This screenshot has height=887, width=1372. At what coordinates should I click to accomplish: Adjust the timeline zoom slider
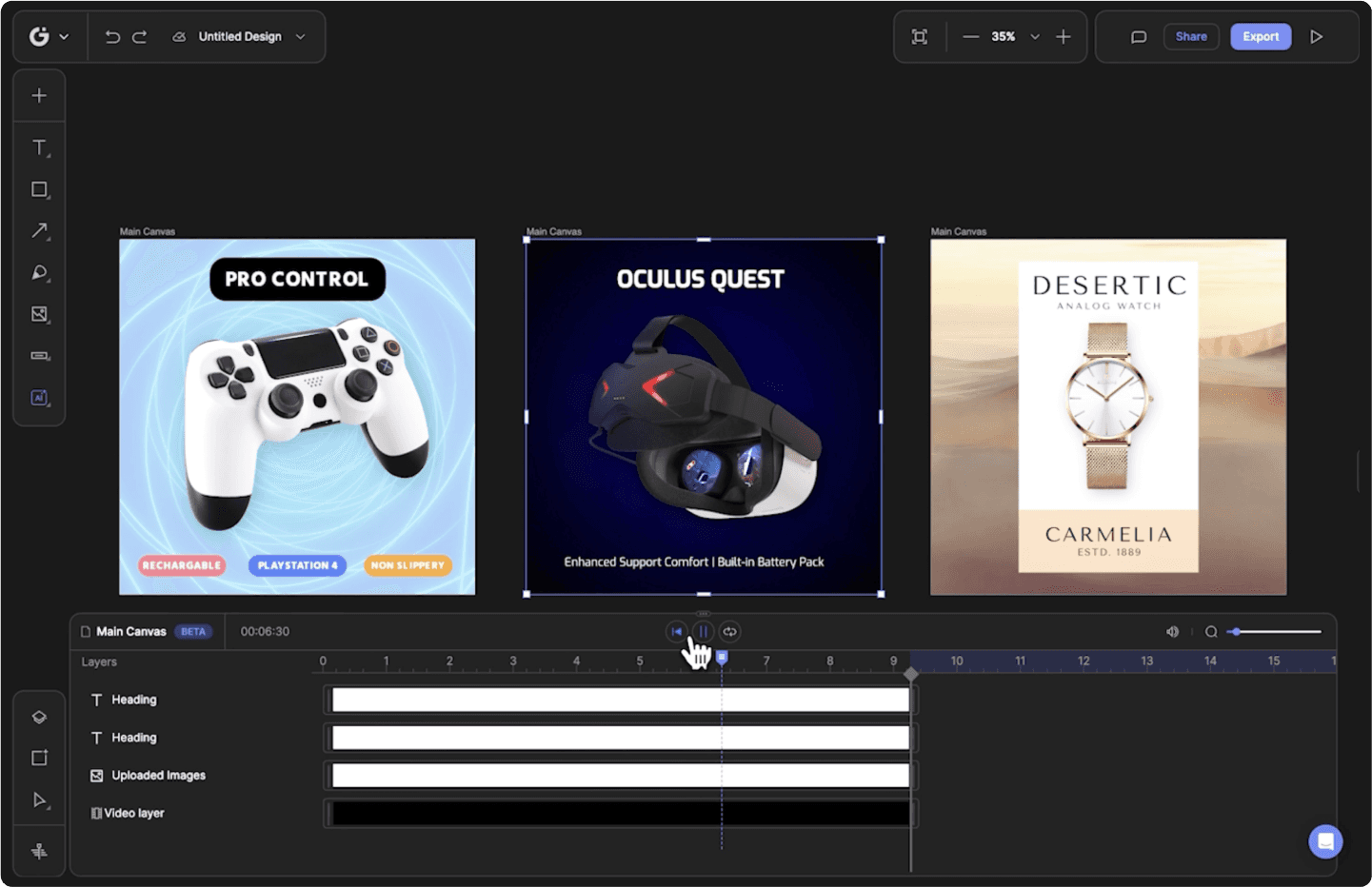pyautogui.click(x=1274, y=632)
